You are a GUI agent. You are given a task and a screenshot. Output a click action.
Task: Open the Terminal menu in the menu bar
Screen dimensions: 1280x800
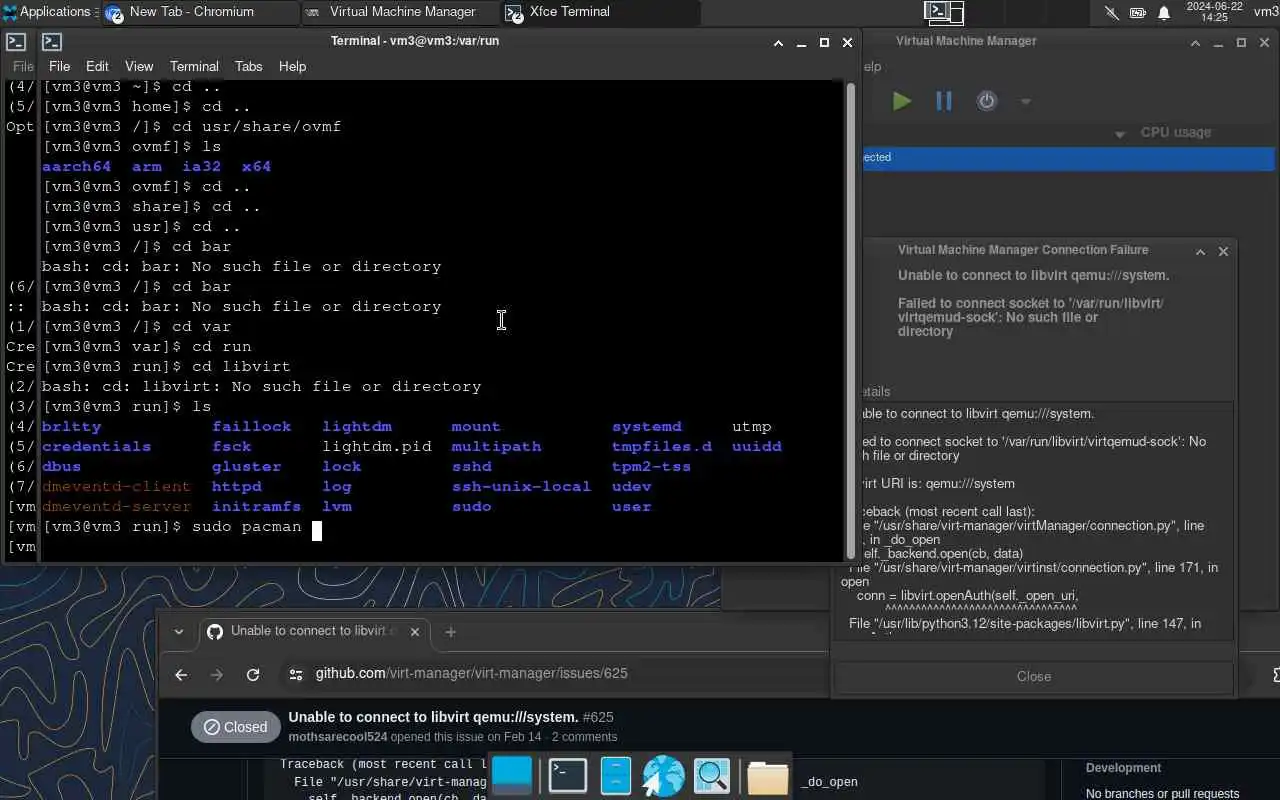click(194, 66)
